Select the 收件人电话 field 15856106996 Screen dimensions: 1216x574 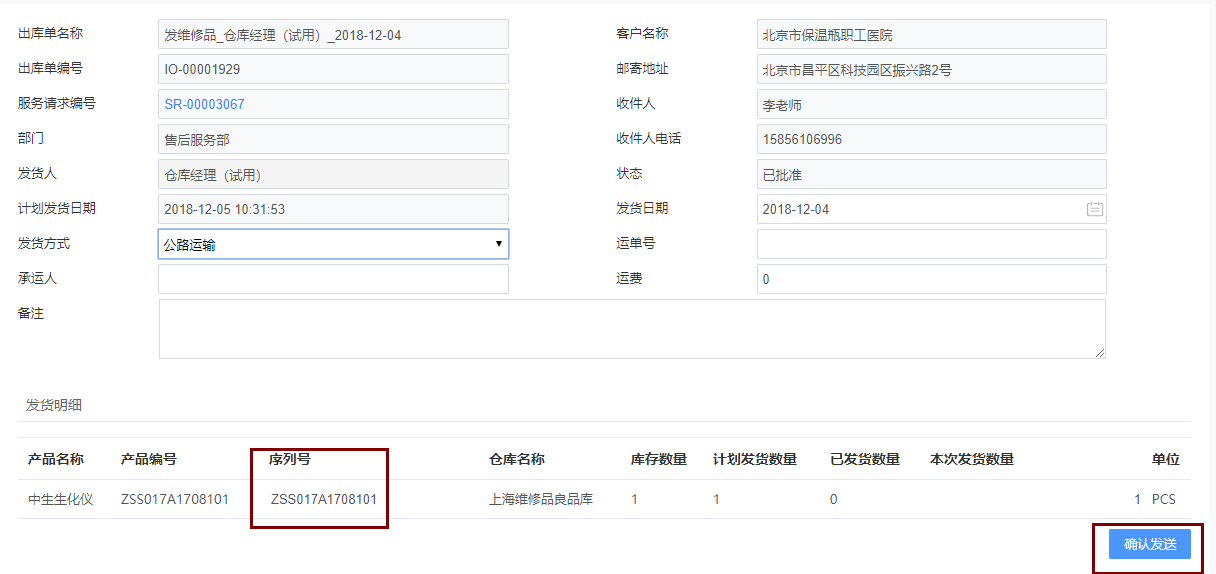click(x=931, y=139)
